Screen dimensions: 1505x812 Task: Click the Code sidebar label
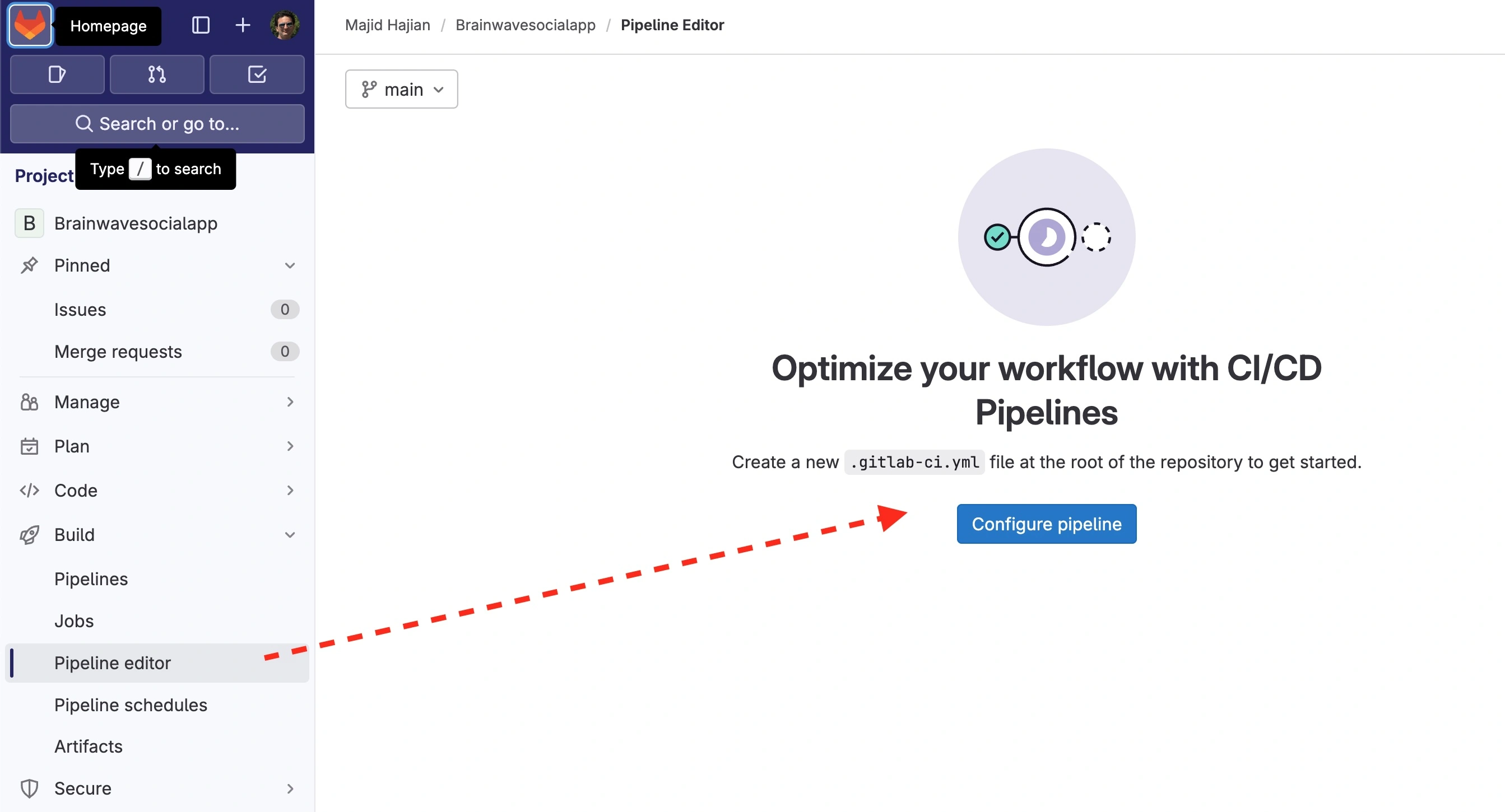coord(76,491)
